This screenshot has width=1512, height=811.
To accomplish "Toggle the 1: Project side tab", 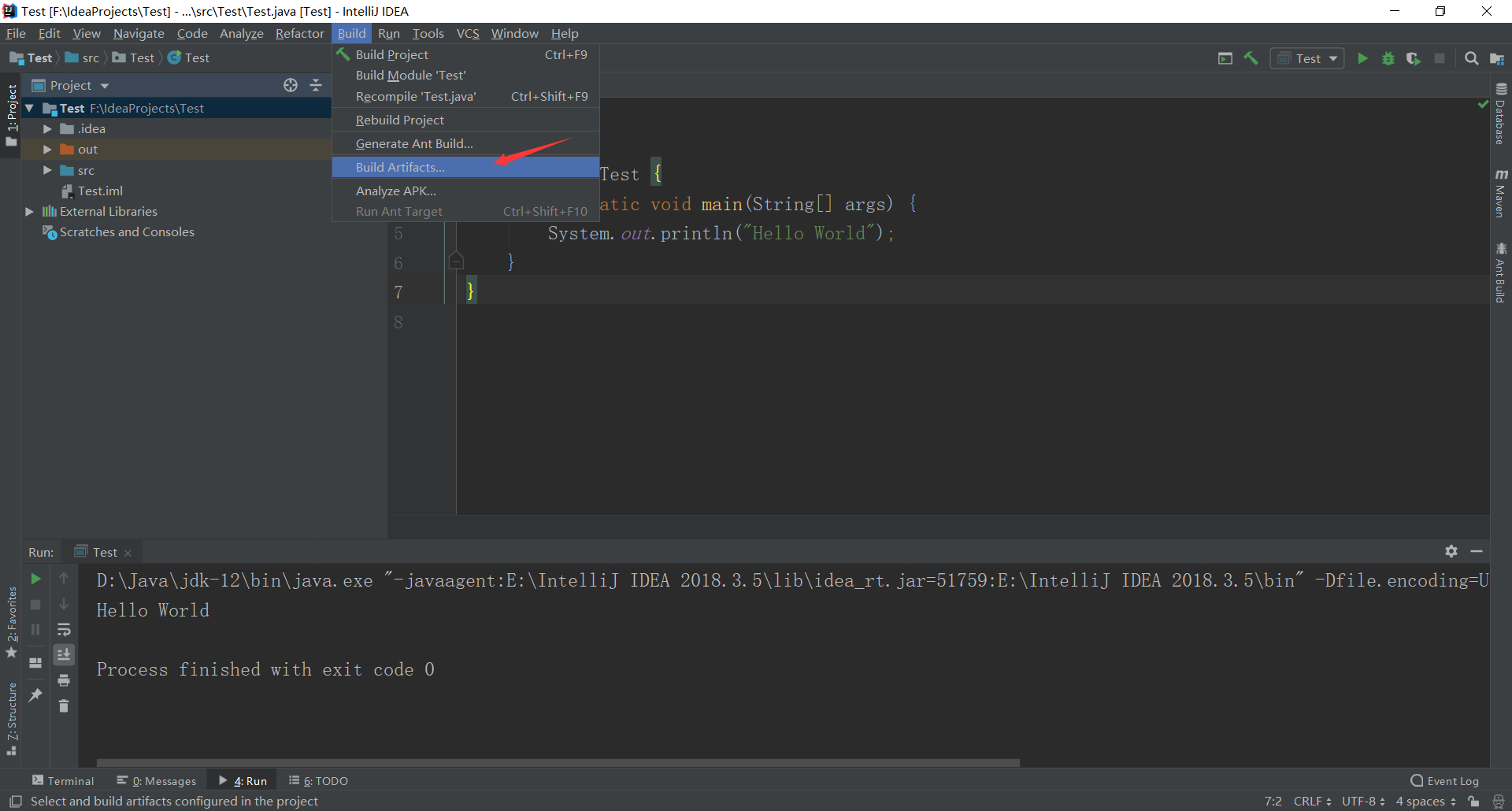I will [x=11, y=115].
